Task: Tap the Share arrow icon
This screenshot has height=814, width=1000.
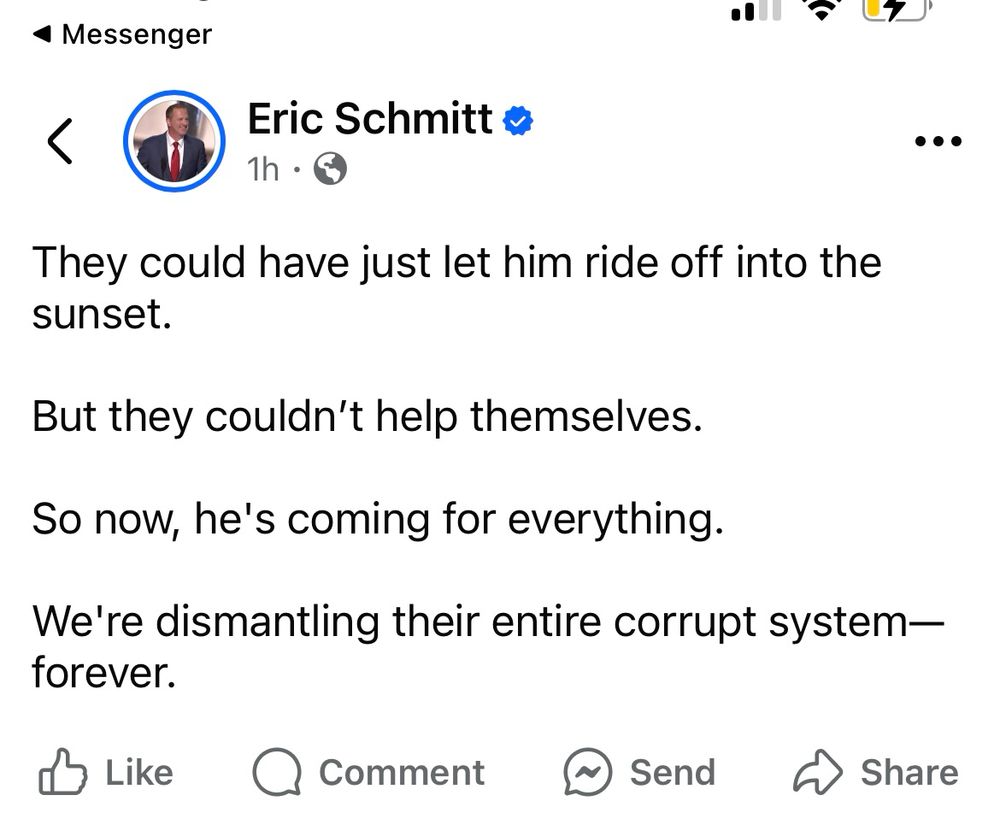Action: coord(819,773)
